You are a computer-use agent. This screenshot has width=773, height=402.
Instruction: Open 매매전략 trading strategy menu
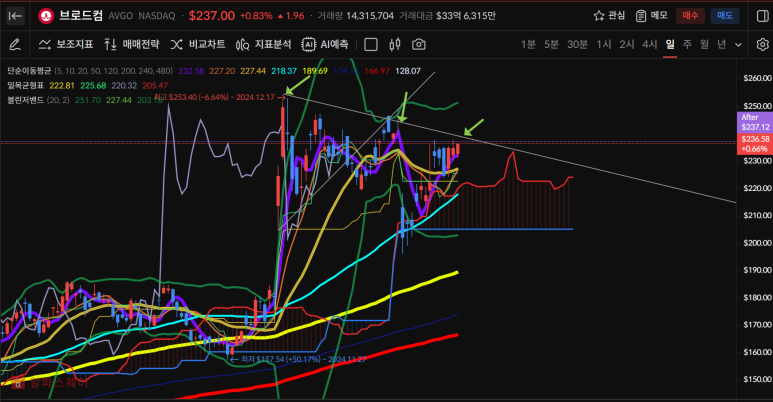(x=132, y=44)
